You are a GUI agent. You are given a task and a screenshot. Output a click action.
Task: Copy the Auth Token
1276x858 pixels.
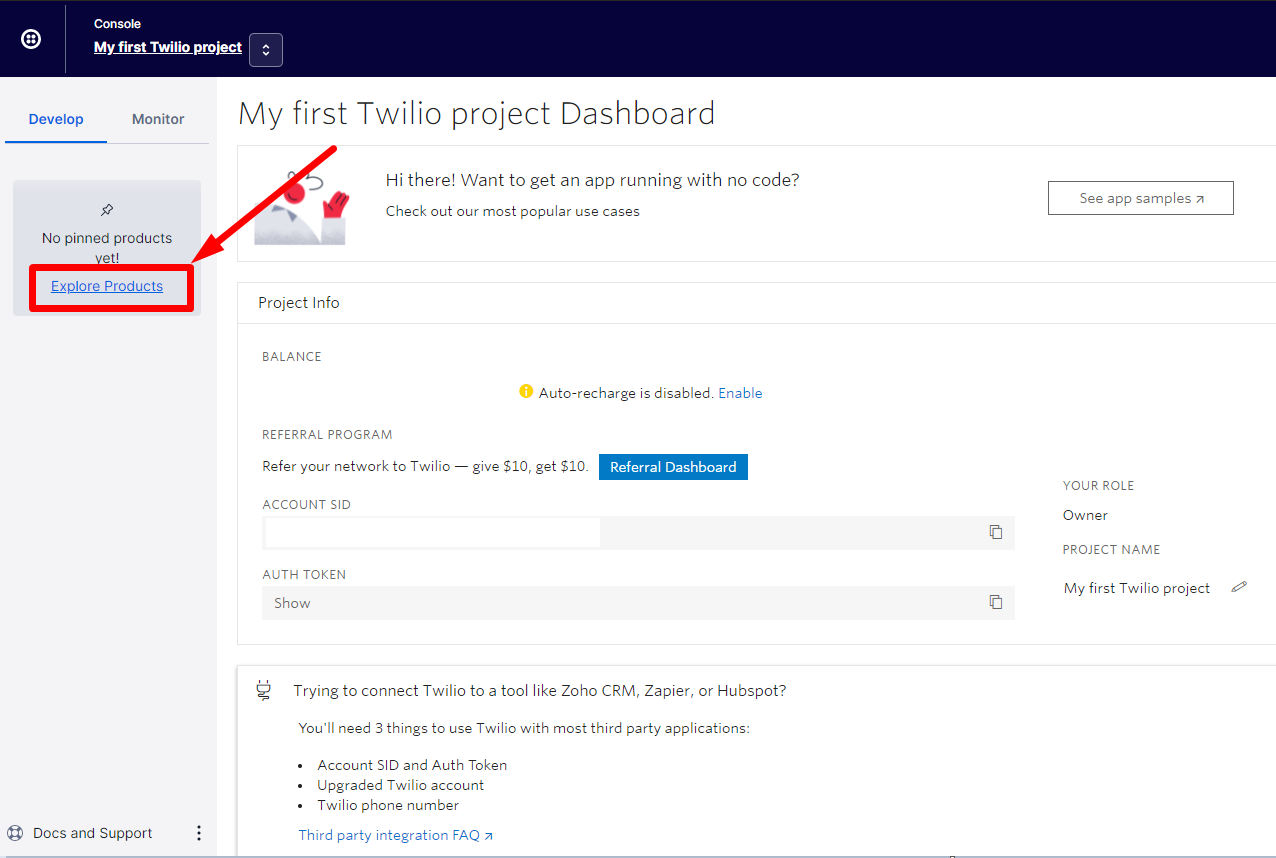(996, 602)
